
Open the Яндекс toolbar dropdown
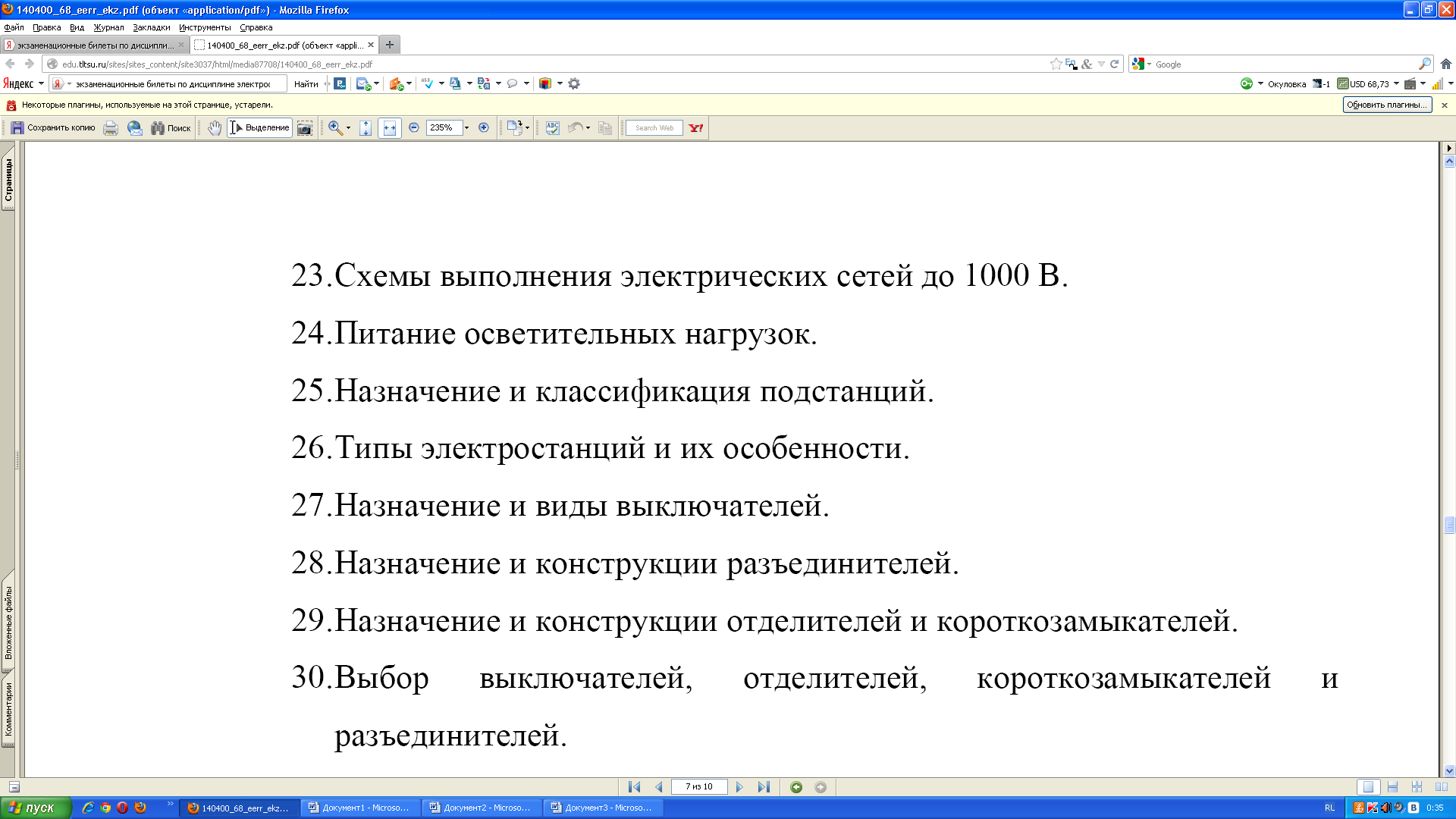coord(41,84)
